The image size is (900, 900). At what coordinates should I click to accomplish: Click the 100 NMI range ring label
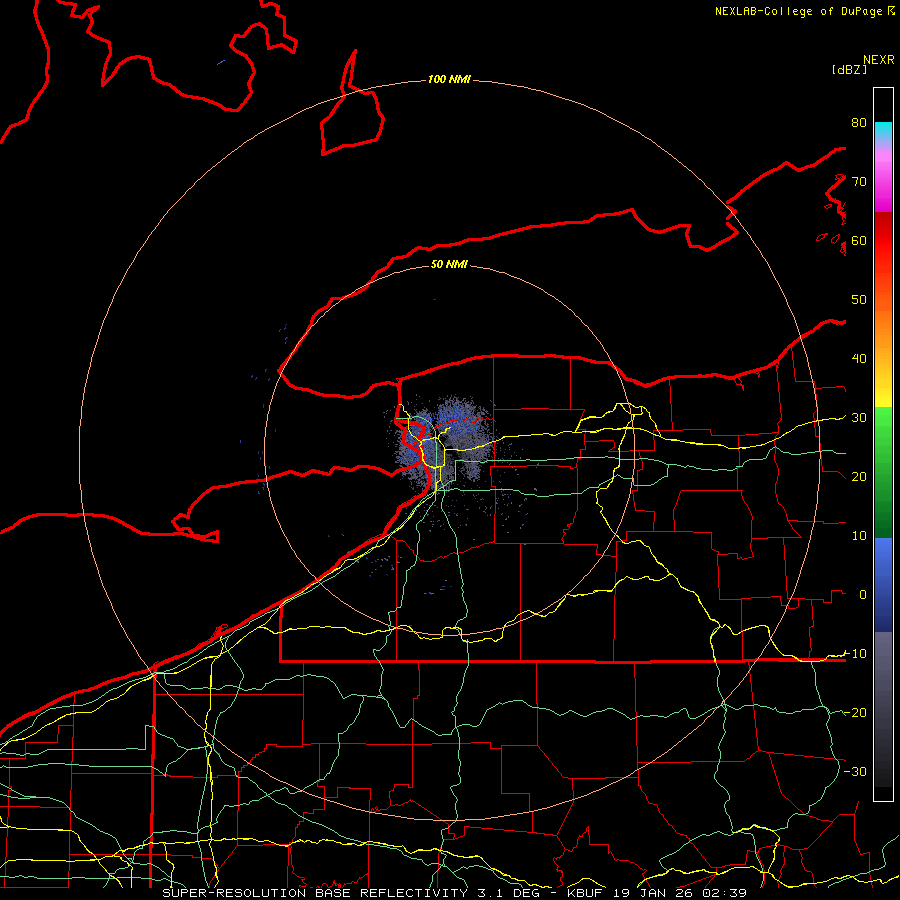click(449, 79)
